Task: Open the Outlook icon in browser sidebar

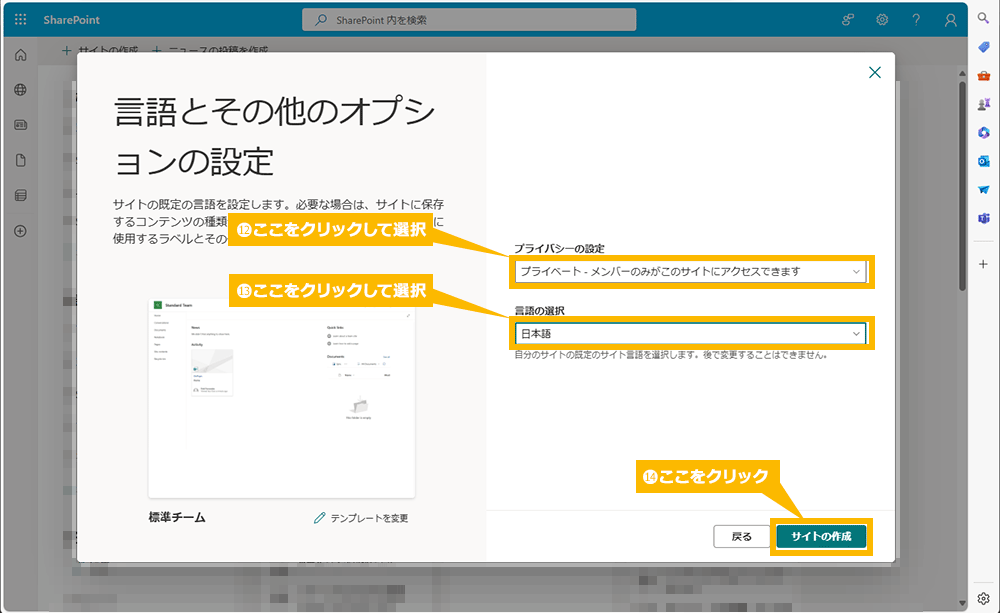Action: click(983, 161)
